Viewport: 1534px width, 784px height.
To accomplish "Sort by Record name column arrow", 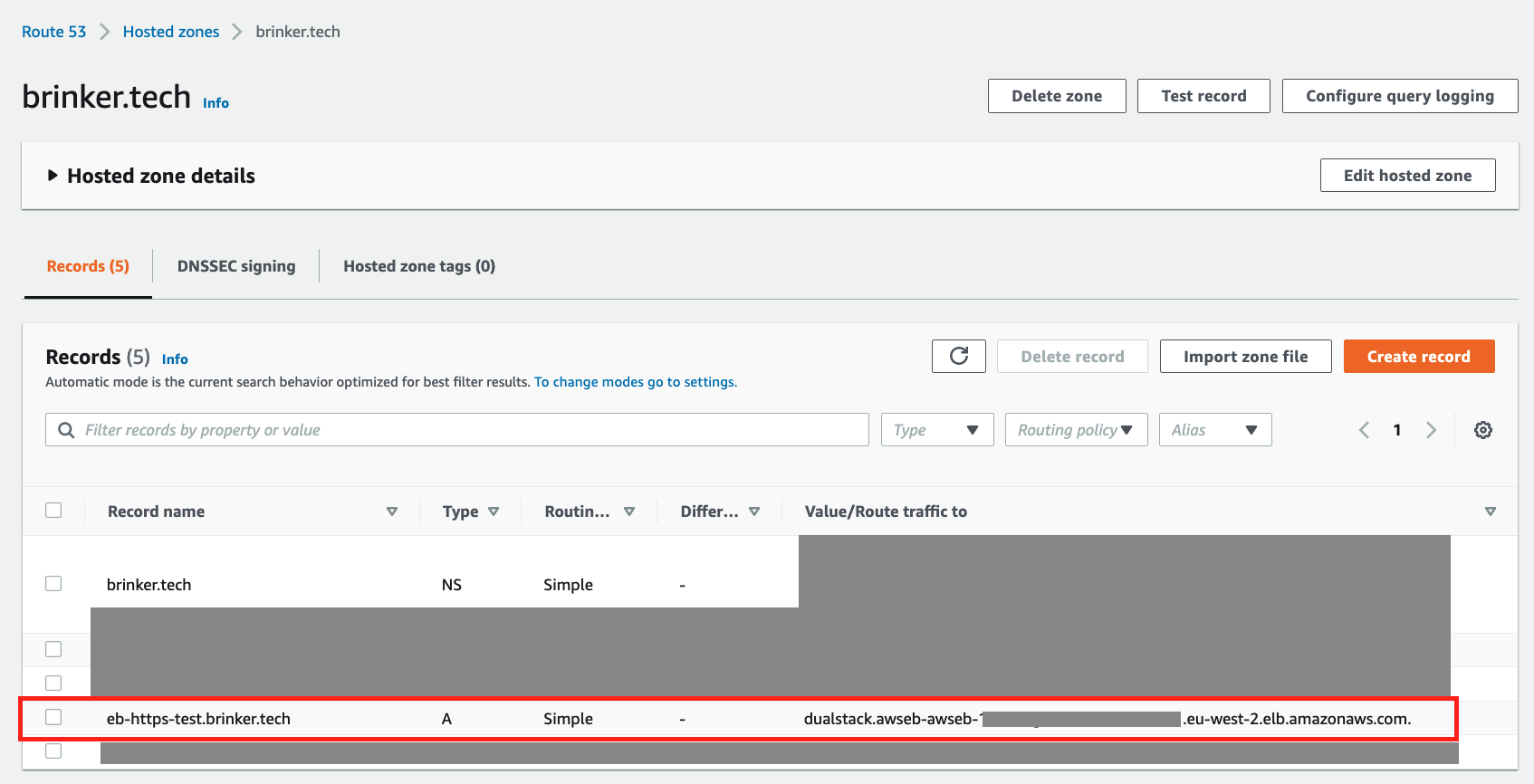I will 392,512.
